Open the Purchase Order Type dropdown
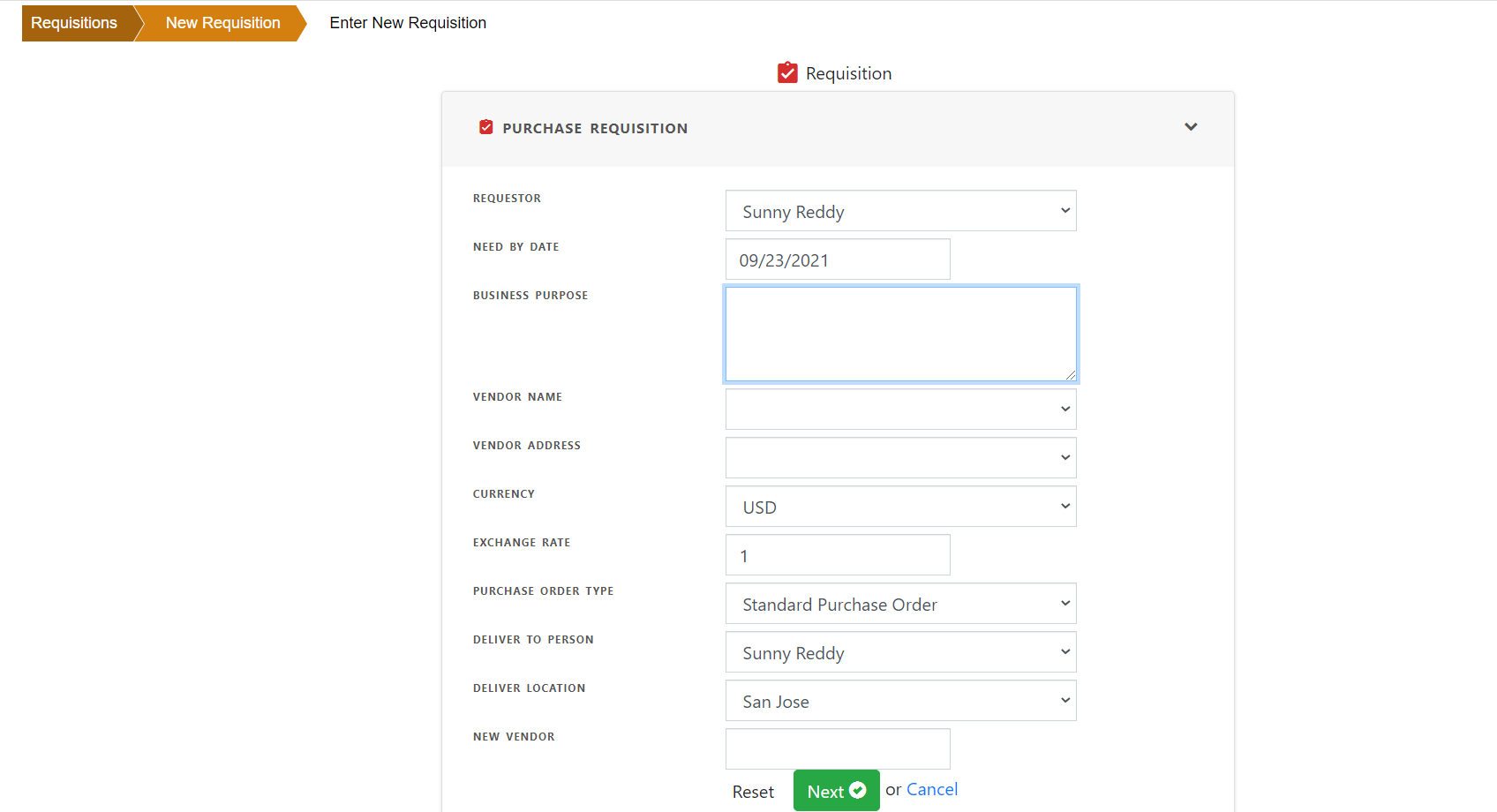 click(900, 604)
